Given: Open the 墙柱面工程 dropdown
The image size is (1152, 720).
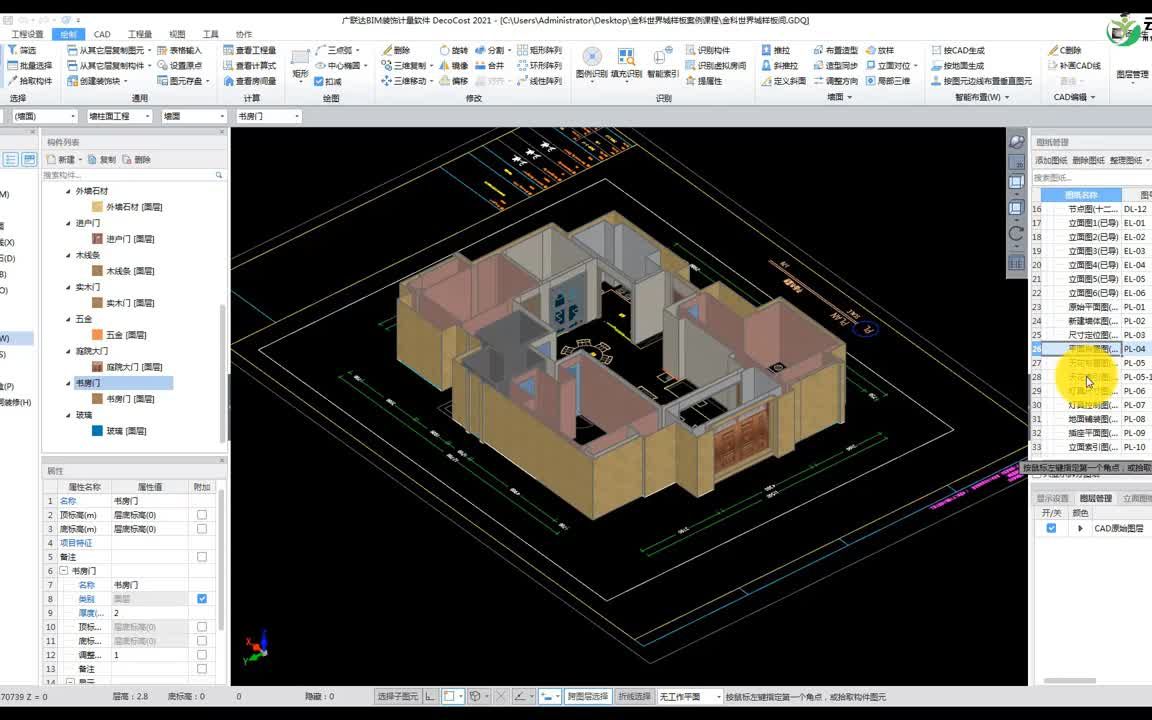Looking at the screenshot, I should tap(119, 116).
